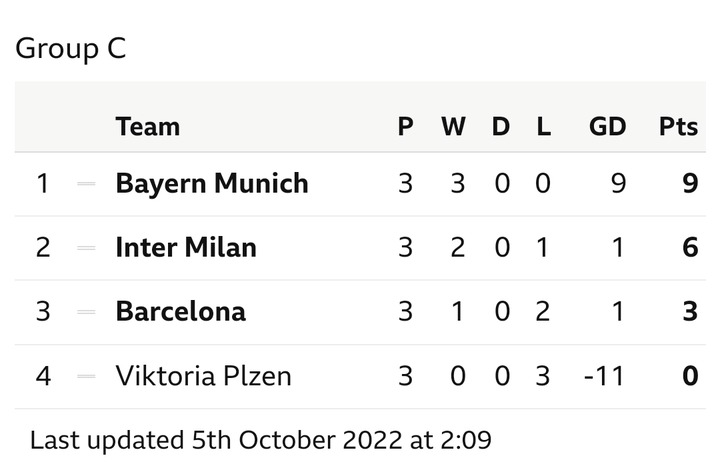Click Inter Milan's no-movement dash icon

(x=86, y=248)
